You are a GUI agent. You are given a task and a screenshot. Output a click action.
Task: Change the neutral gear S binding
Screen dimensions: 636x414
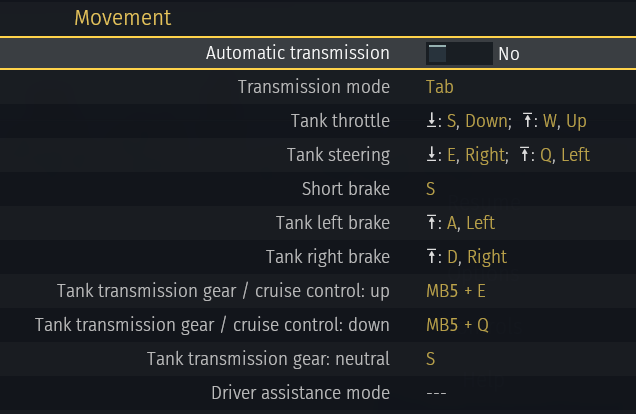tap(431, 359)
